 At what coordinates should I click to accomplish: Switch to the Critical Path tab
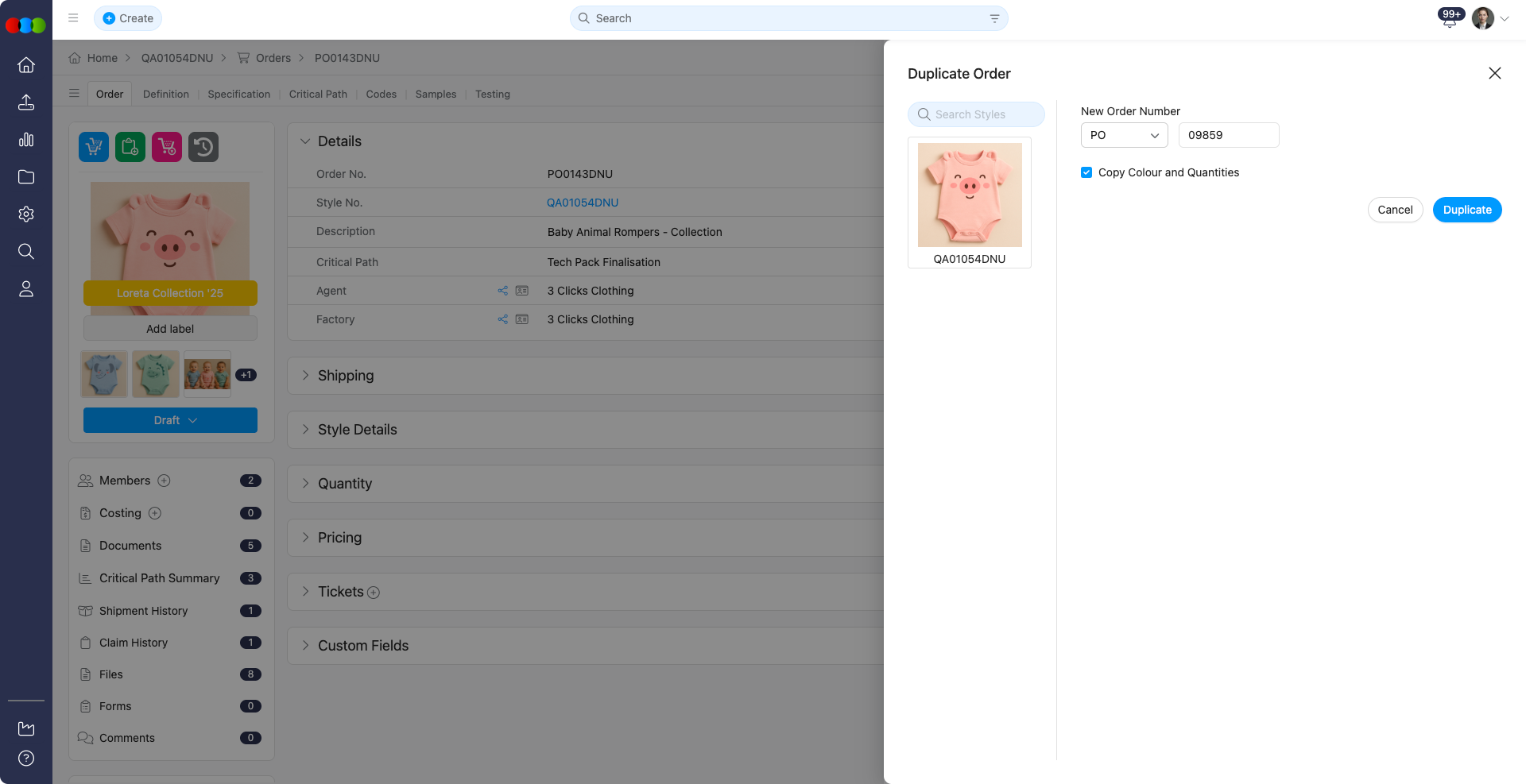click(x=318, y=94)
